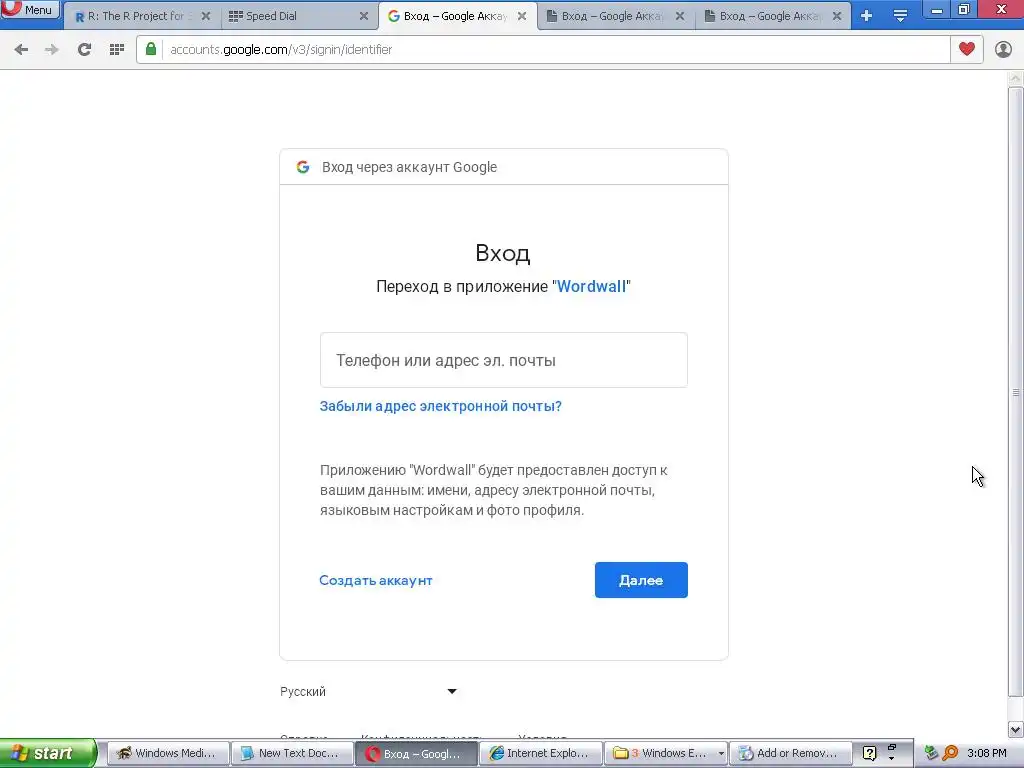Click 'Забыли адрес электронной почты?' link
1024x768 pixels.
point(440,406)
